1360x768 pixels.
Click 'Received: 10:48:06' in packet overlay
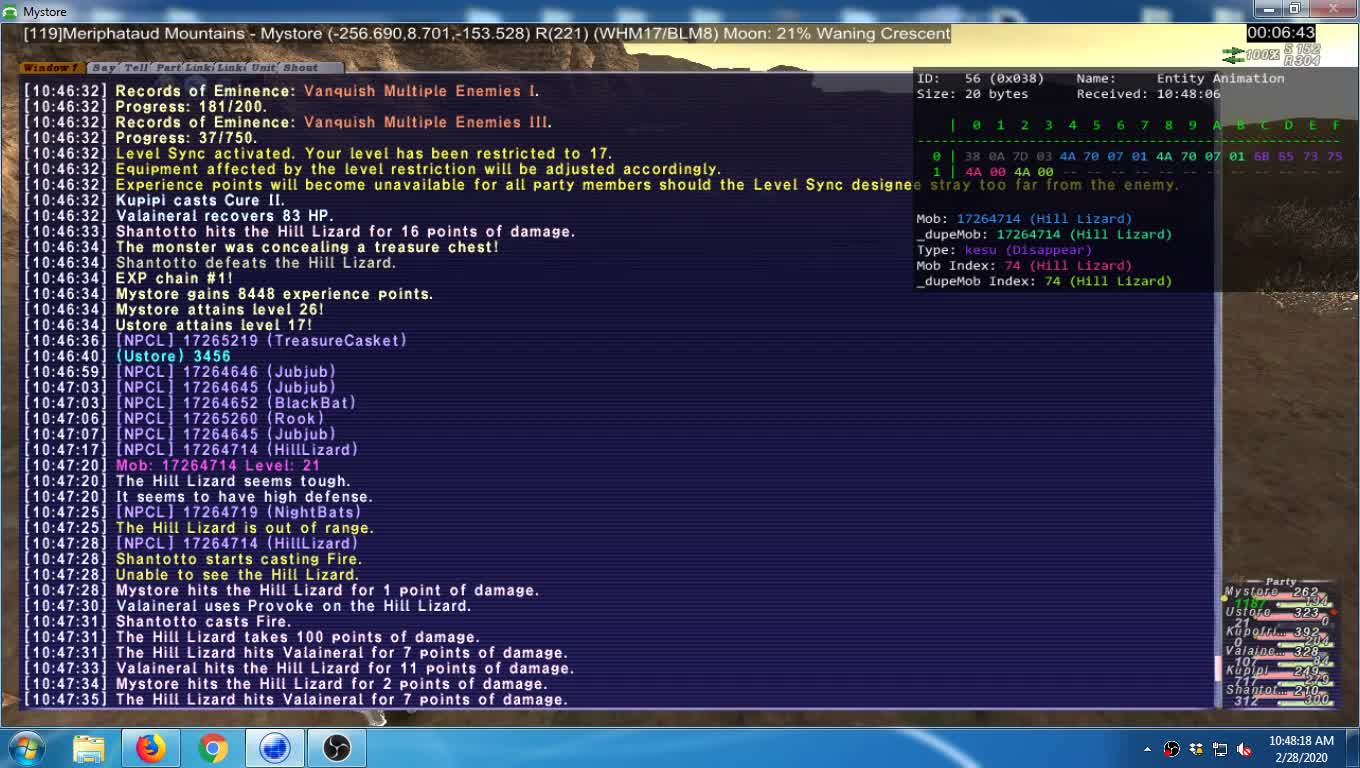coord(1148,94)
